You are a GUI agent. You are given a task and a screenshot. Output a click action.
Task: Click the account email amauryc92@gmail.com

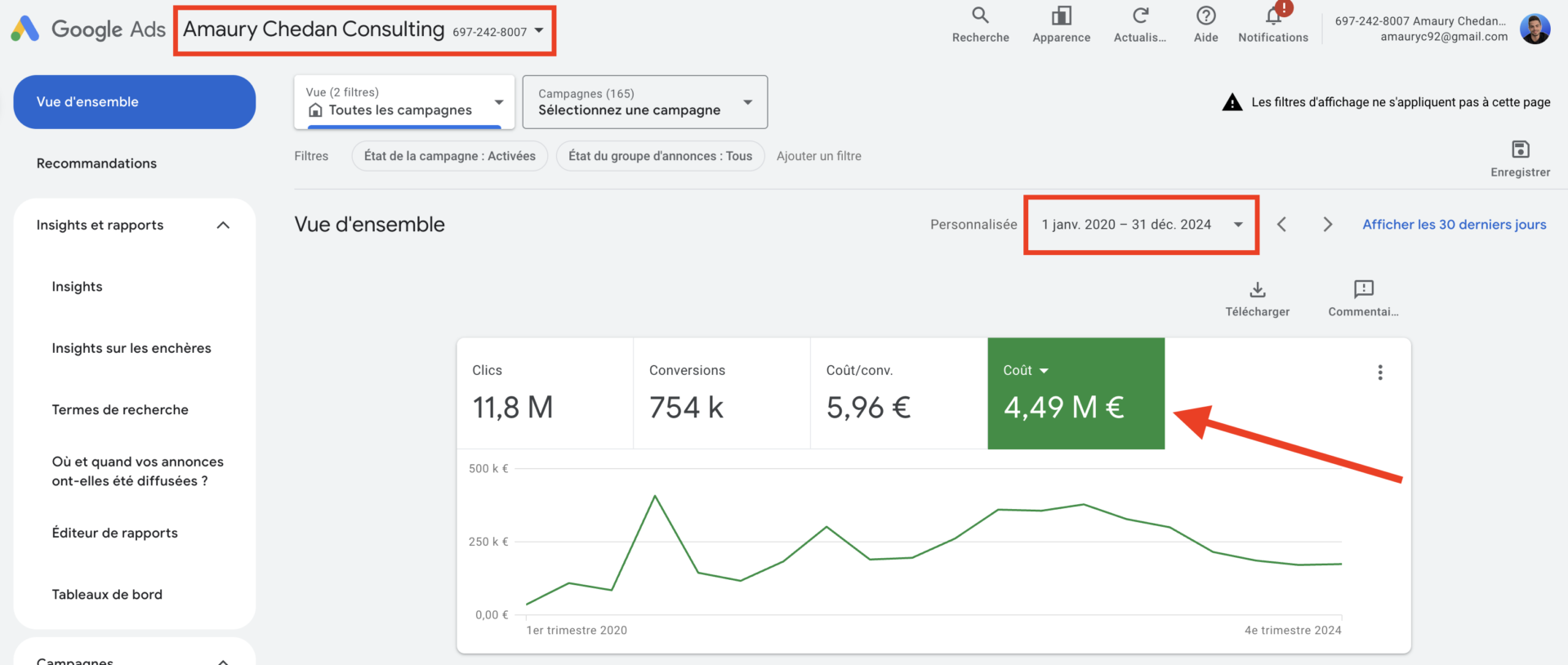[x=1444, y=37]
